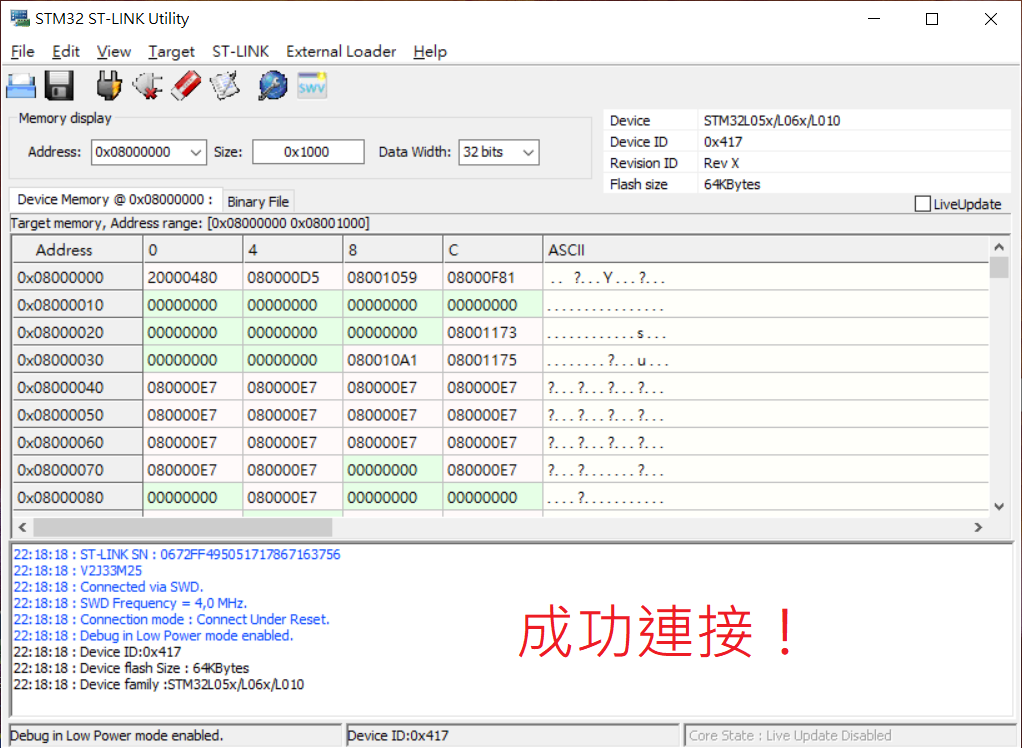Click the Revision ID value Rev X
This screenshot has height=748, width=1022.
(721, 164)
